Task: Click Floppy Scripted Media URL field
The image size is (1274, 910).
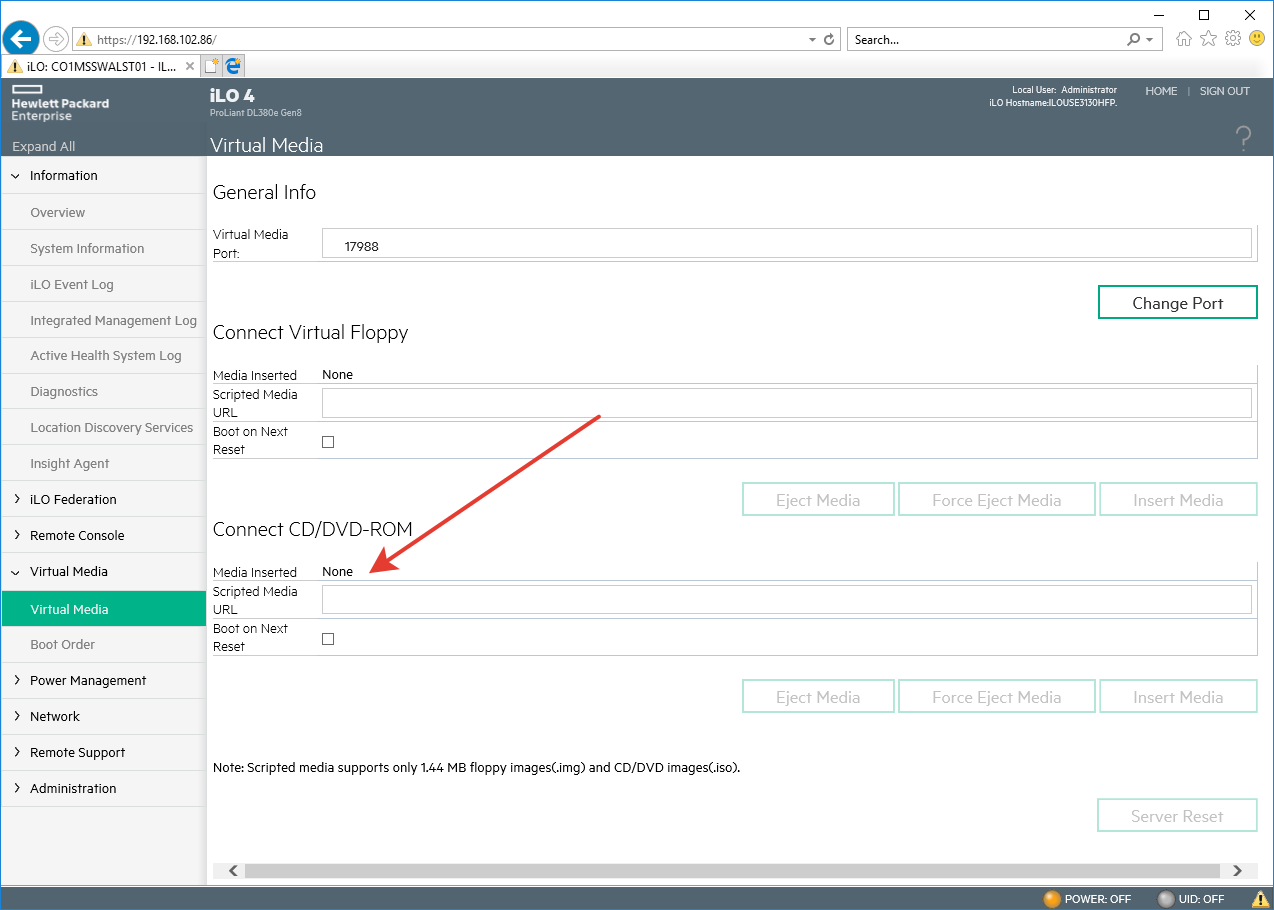Action: pyautogui.click(x=787, y=403)
